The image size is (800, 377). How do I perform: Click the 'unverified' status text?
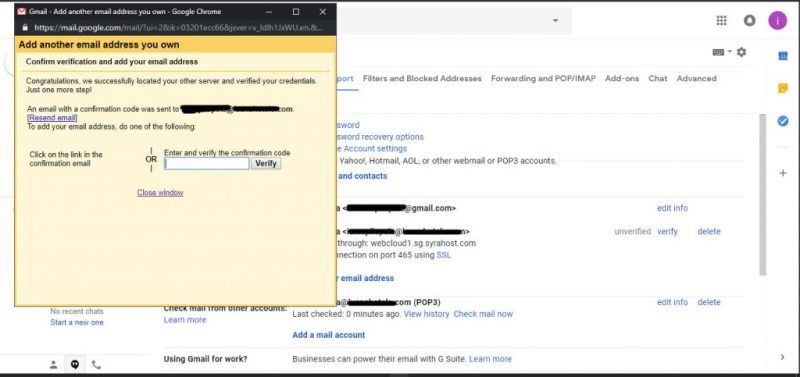(633, 232)
